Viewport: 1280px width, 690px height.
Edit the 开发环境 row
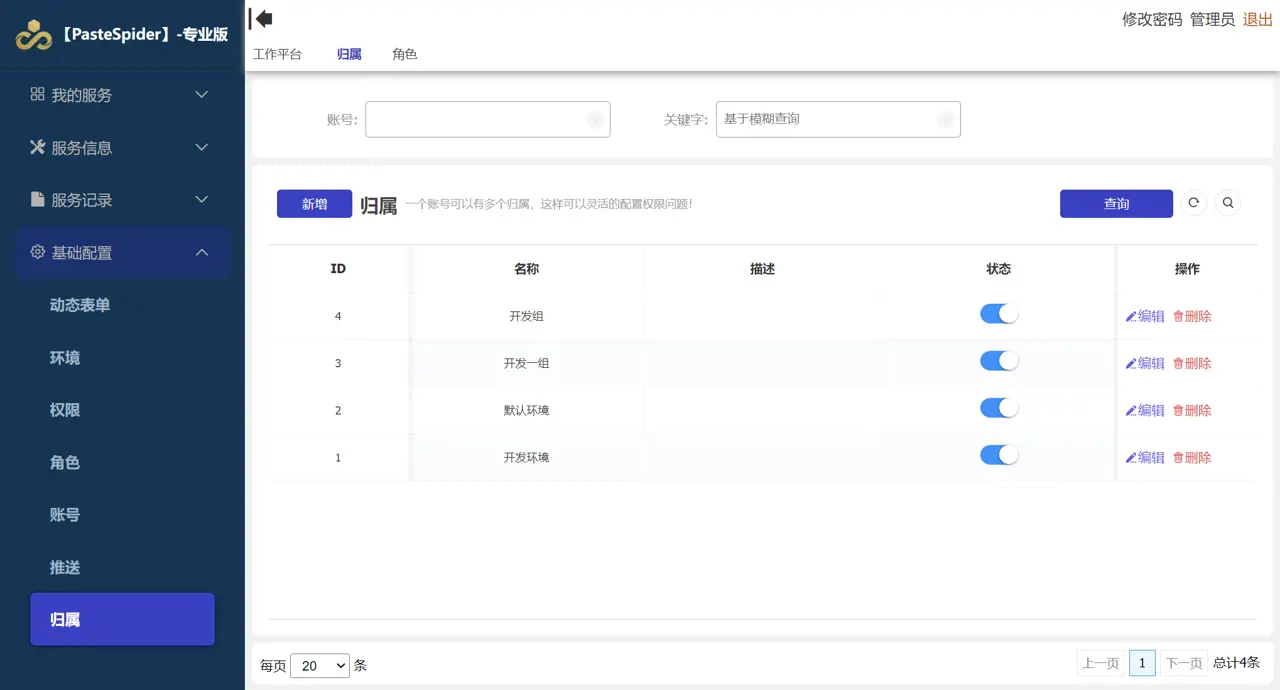coord(1145,457)
